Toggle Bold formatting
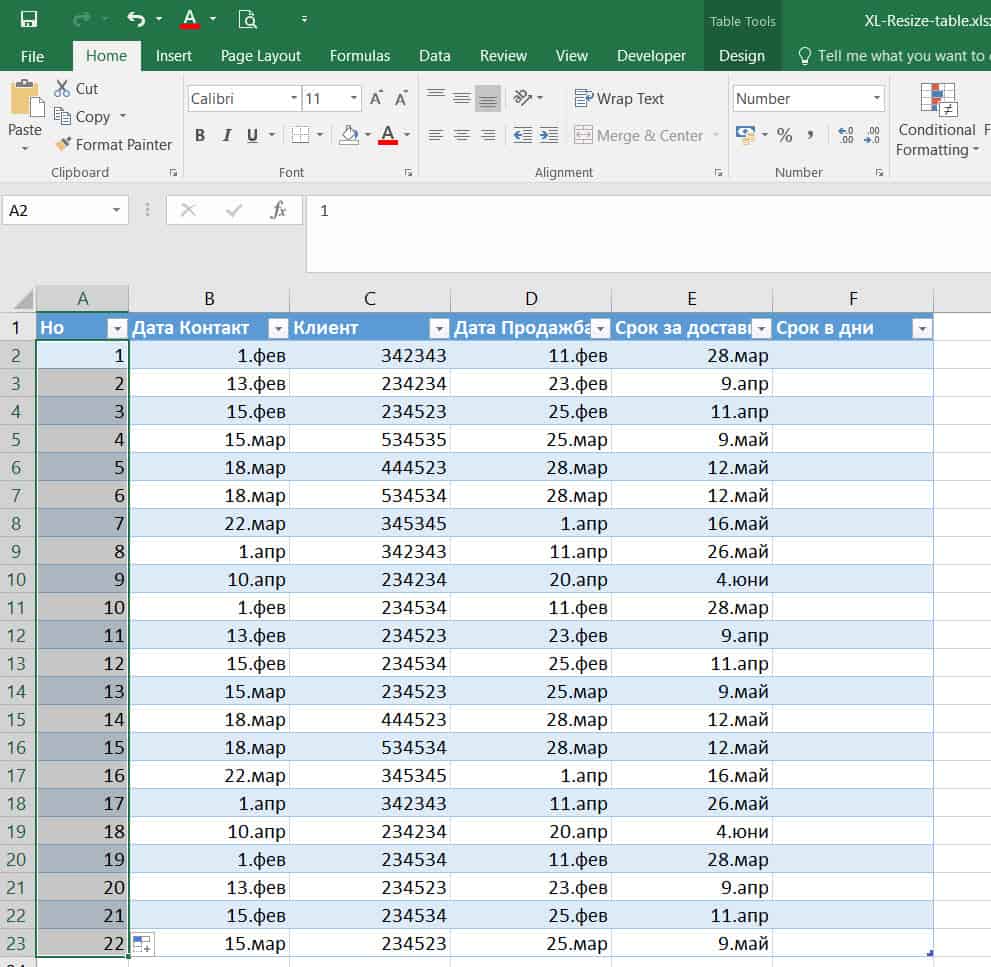991x967 pixels. coord(200,134)
